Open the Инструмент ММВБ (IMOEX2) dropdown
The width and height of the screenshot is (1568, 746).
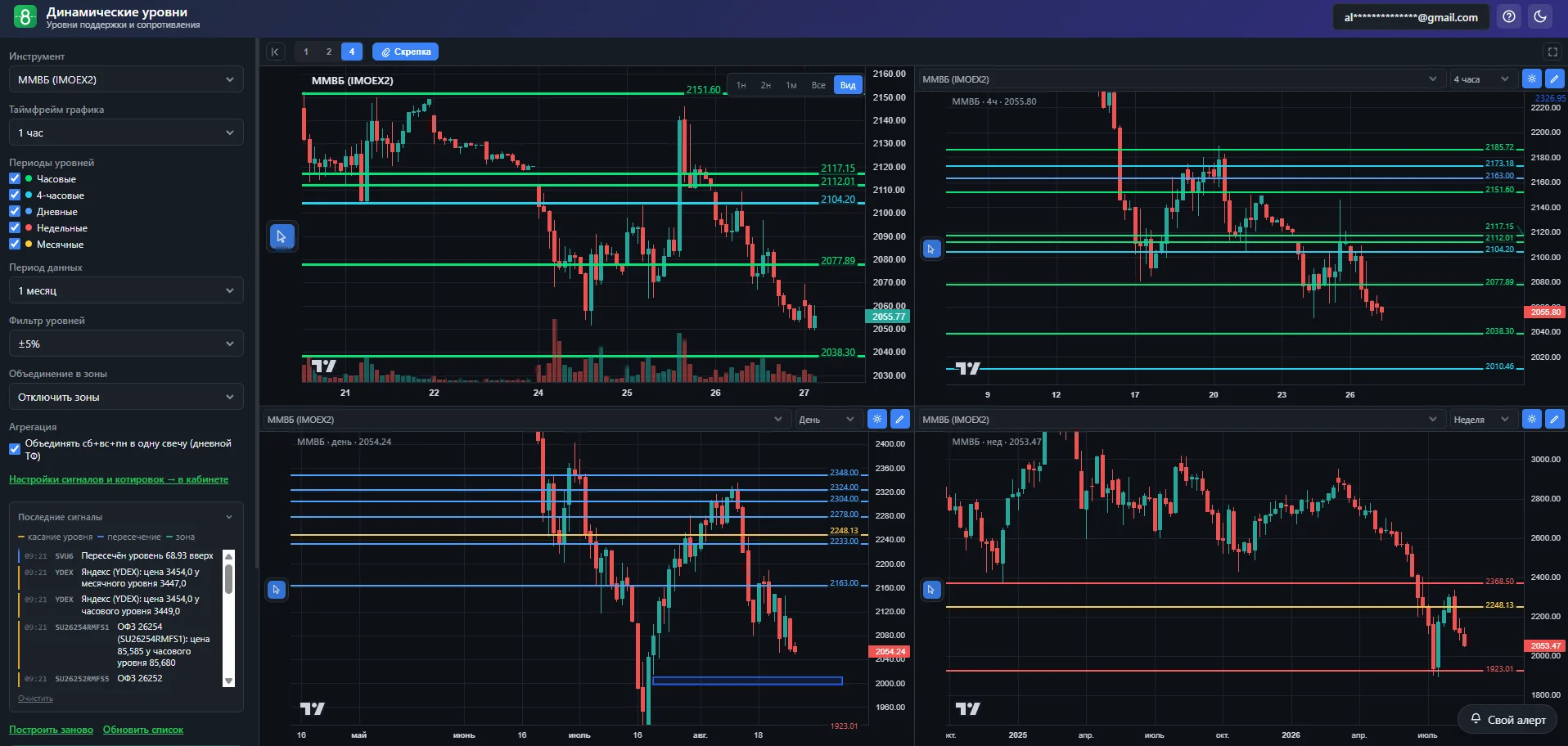pyautogui.click(x=126, y=79)
